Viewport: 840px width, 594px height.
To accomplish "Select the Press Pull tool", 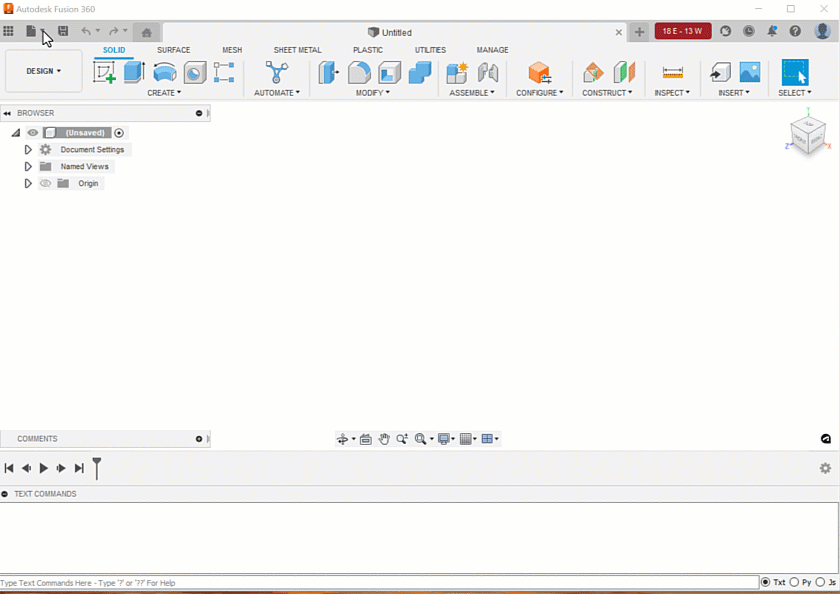I will point(328,72).
